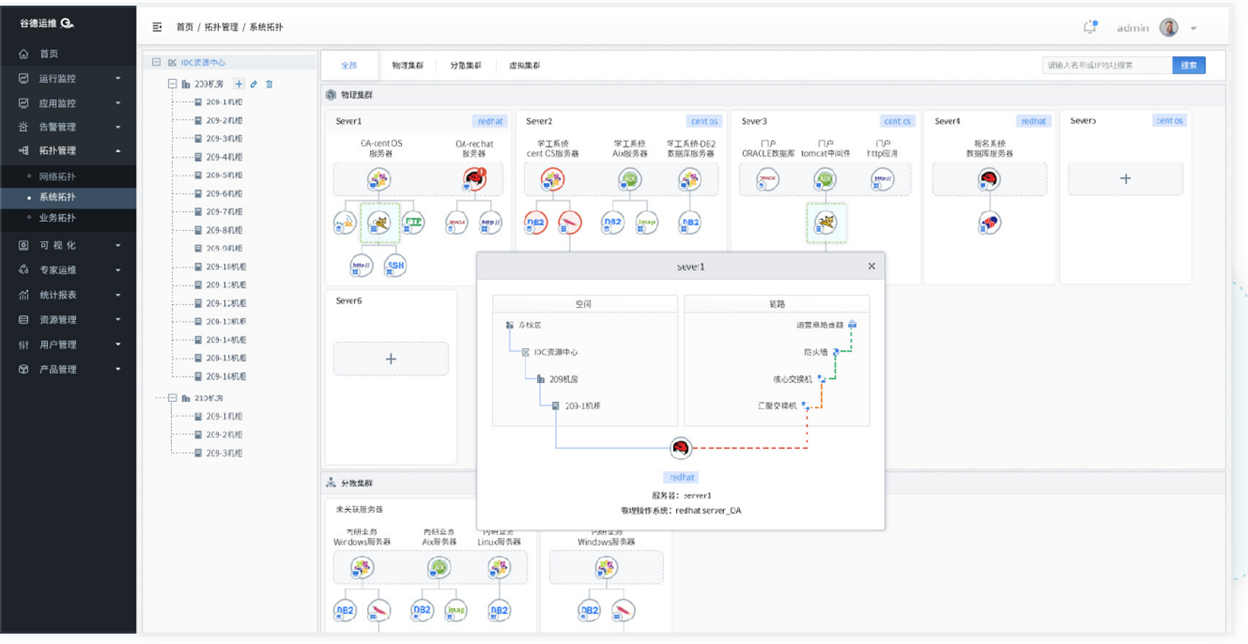
Task: Click the imap service icon in Sever2
Action: pyautogui.click(x=646, y=222)
